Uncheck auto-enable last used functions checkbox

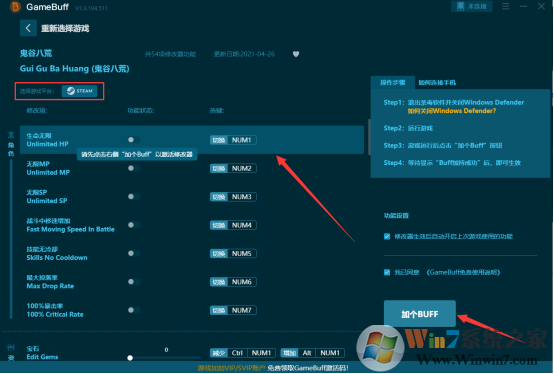pos(387,236)
